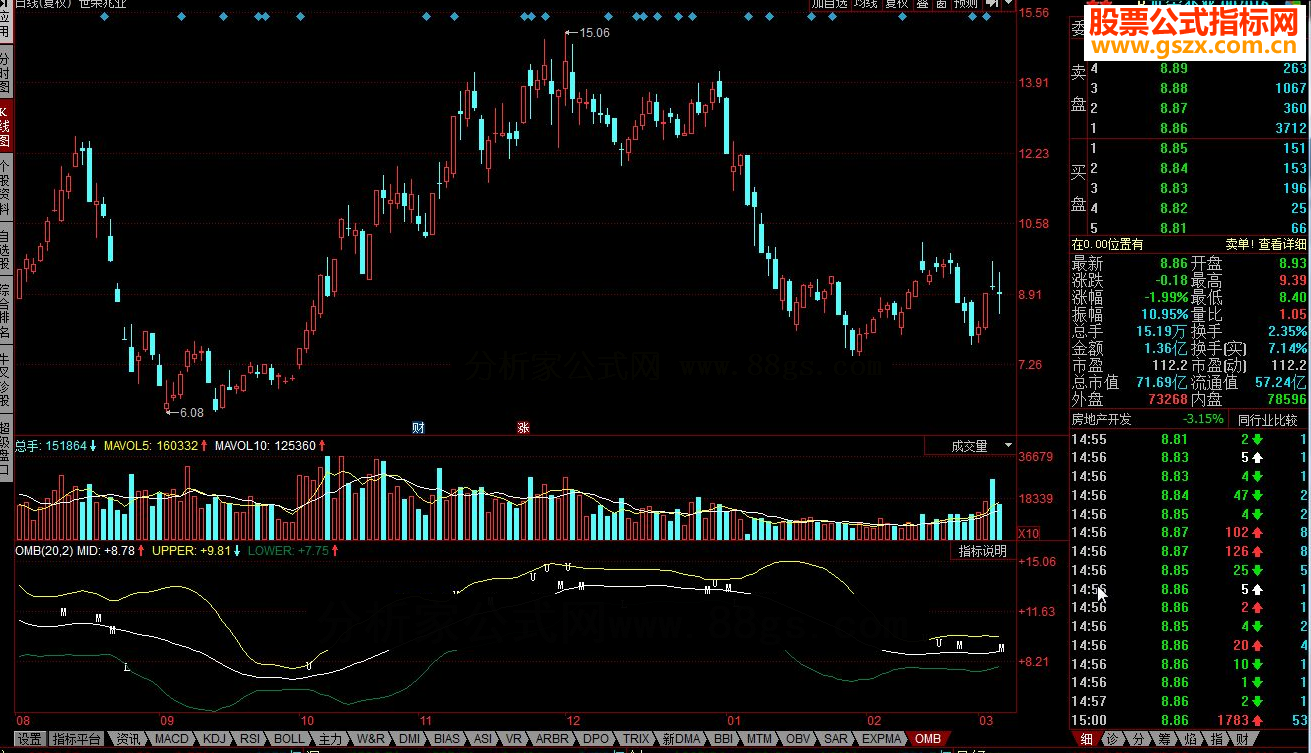Click the 设置 button at bottom left
1311x753 pixels.
tap(30, 740)
